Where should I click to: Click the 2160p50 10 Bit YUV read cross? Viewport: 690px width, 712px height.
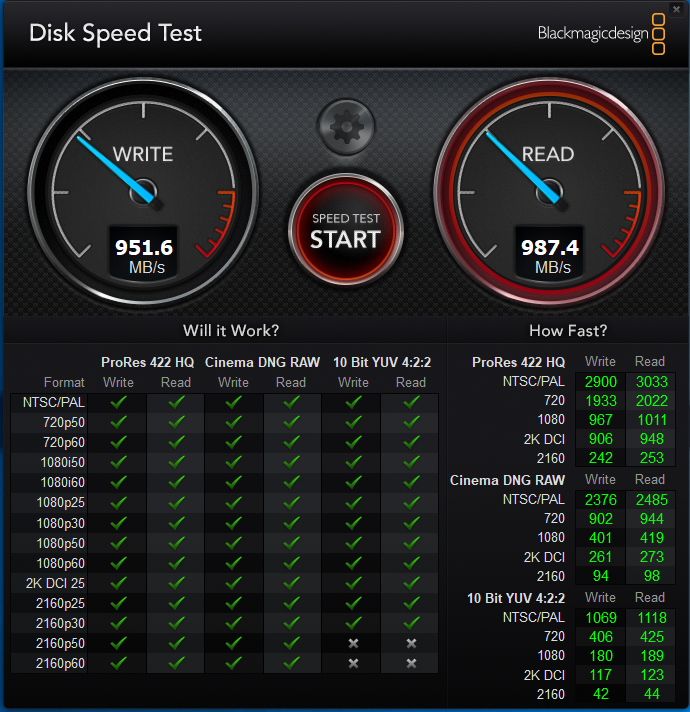pyautogui.click(x=411, y=643)
